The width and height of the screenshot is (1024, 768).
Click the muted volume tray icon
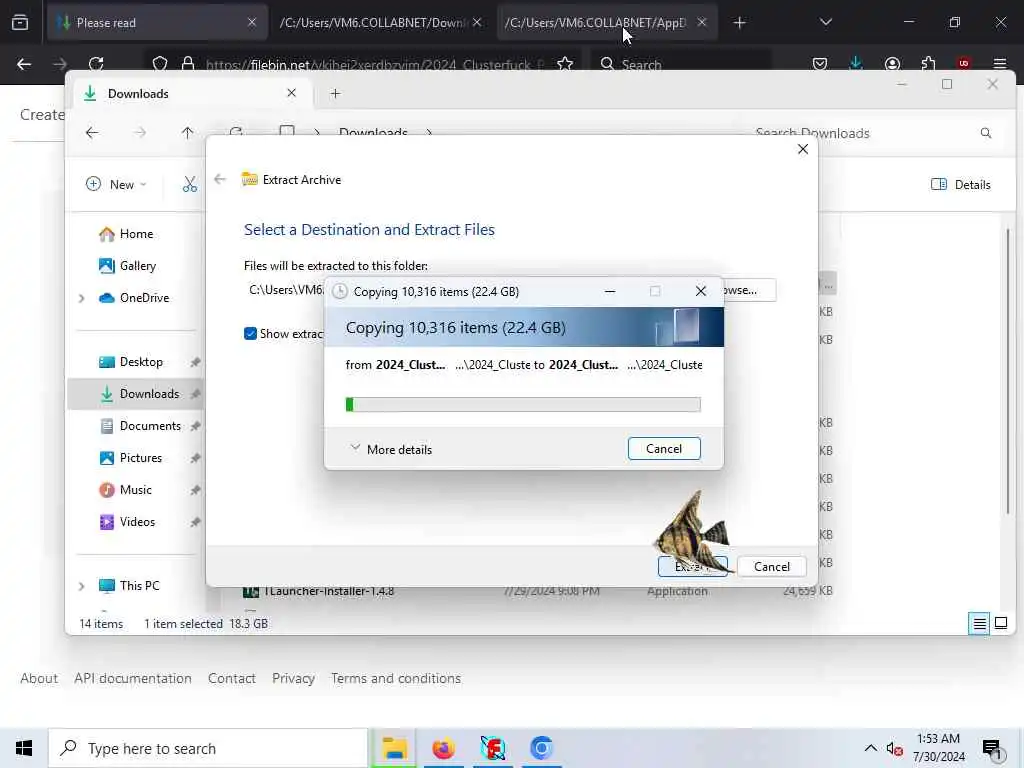coord(894,749)
